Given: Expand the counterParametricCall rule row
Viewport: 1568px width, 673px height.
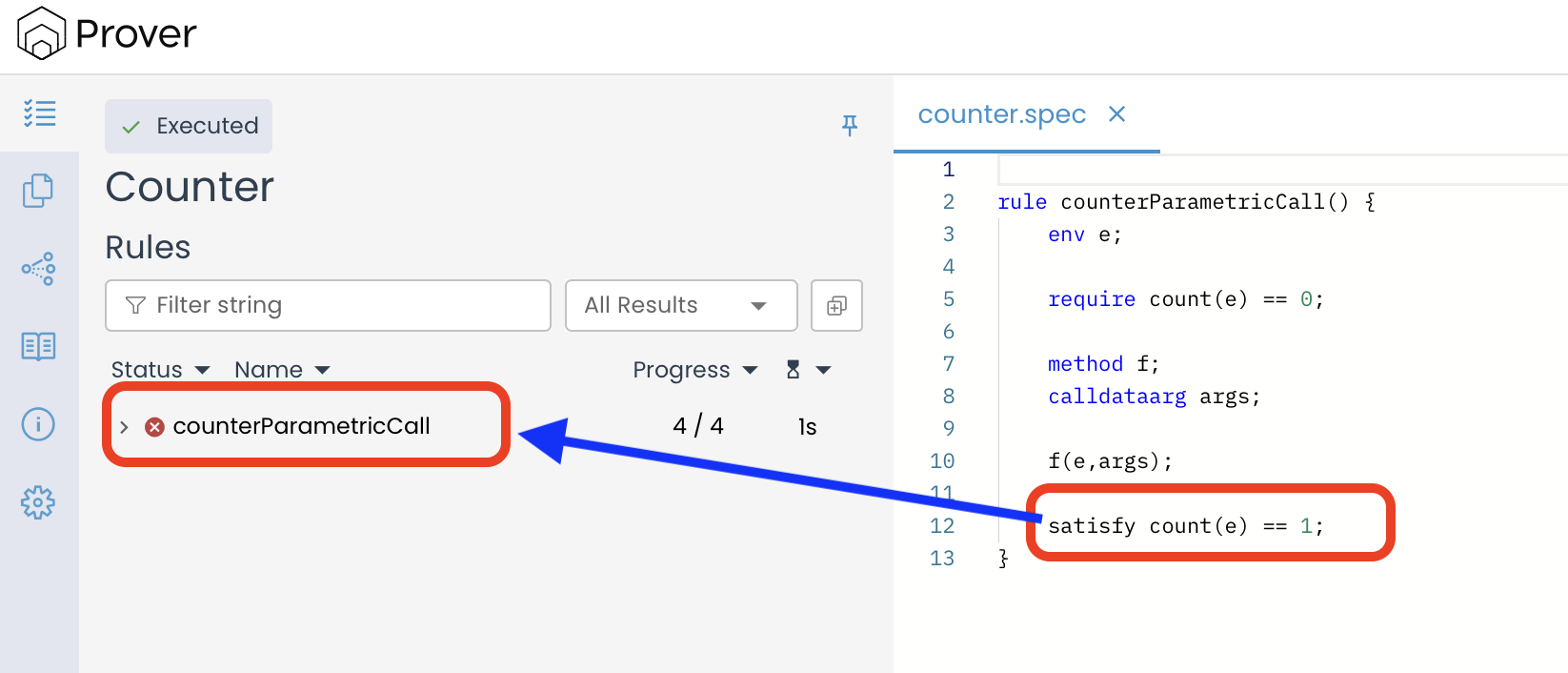Looking at the screenshot, I should click(x=124, y=427).
